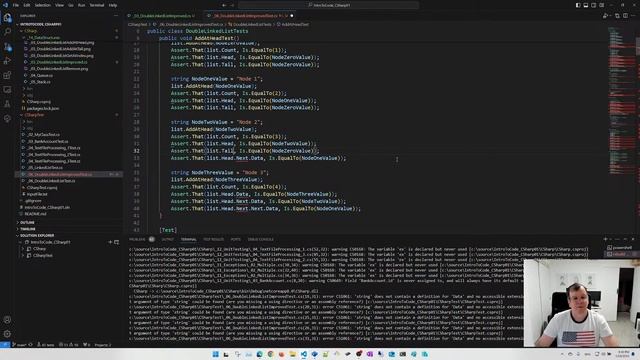The image size is (640, 360).
Task: Open Chrome icon on taskbar
Action: point(270,354)
